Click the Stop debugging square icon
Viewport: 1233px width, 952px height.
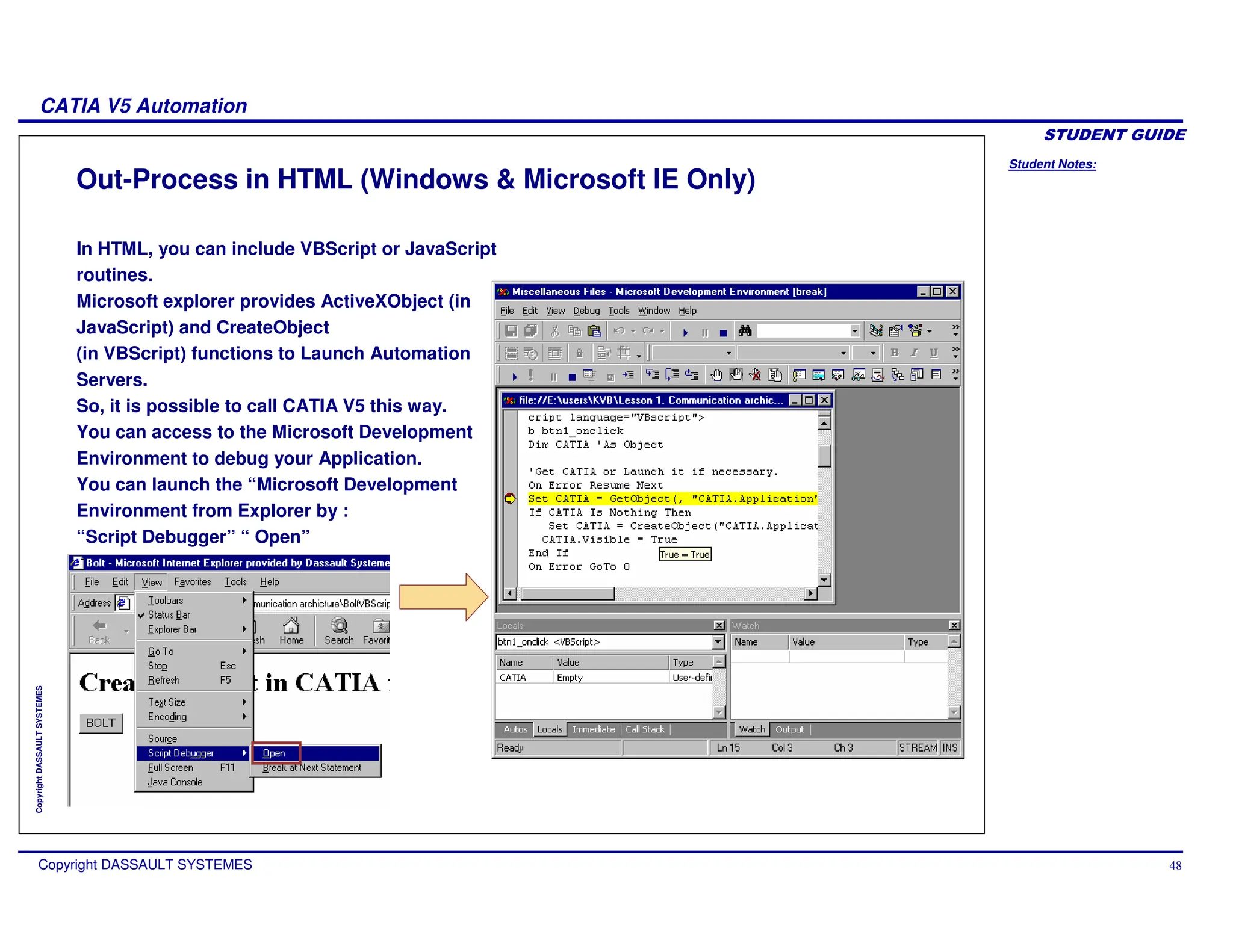click(x=572, y=377)
